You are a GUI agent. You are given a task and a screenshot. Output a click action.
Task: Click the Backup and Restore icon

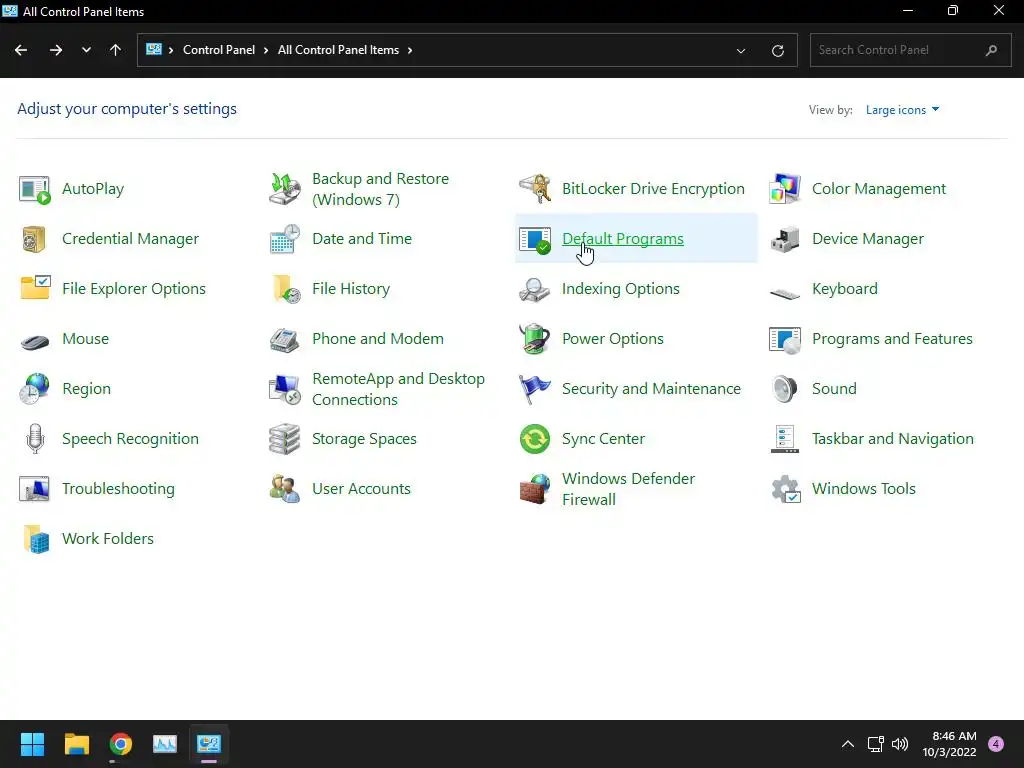(285, 189)
